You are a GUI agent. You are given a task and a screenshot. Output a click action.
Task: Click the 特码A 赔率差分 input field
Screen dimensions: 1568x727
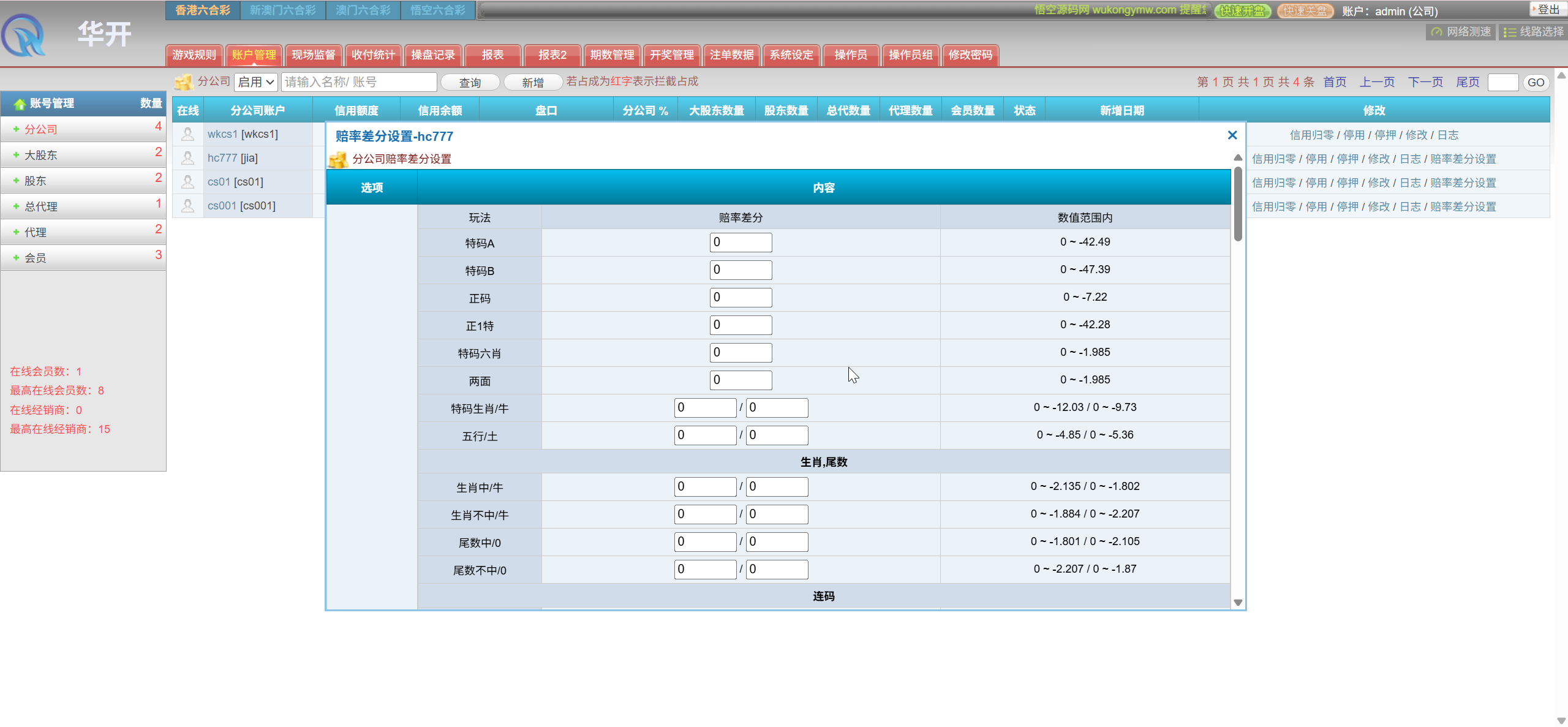coord(741,243)
